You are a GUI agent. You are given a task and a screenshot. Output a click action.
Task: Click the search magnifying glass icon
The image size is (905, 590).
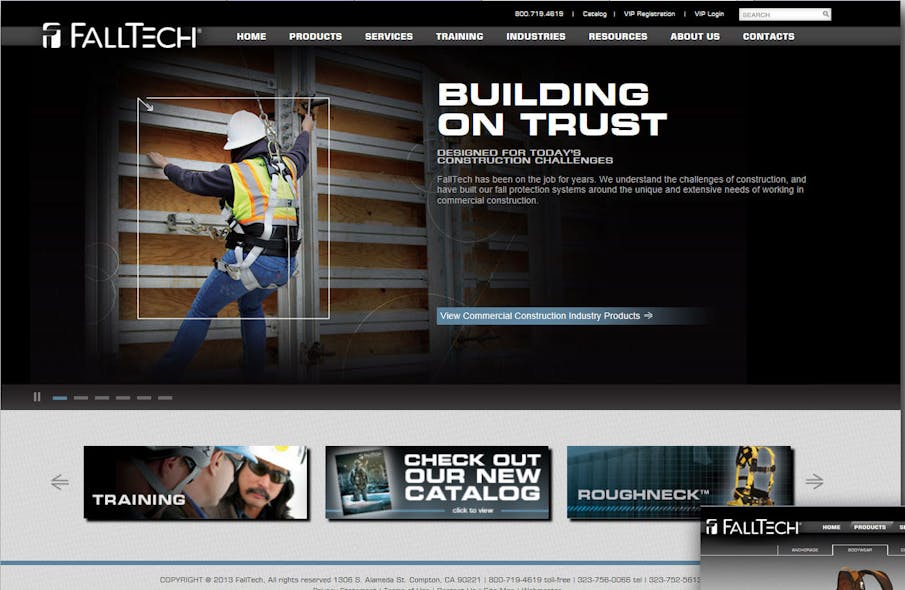coord(825,14)
